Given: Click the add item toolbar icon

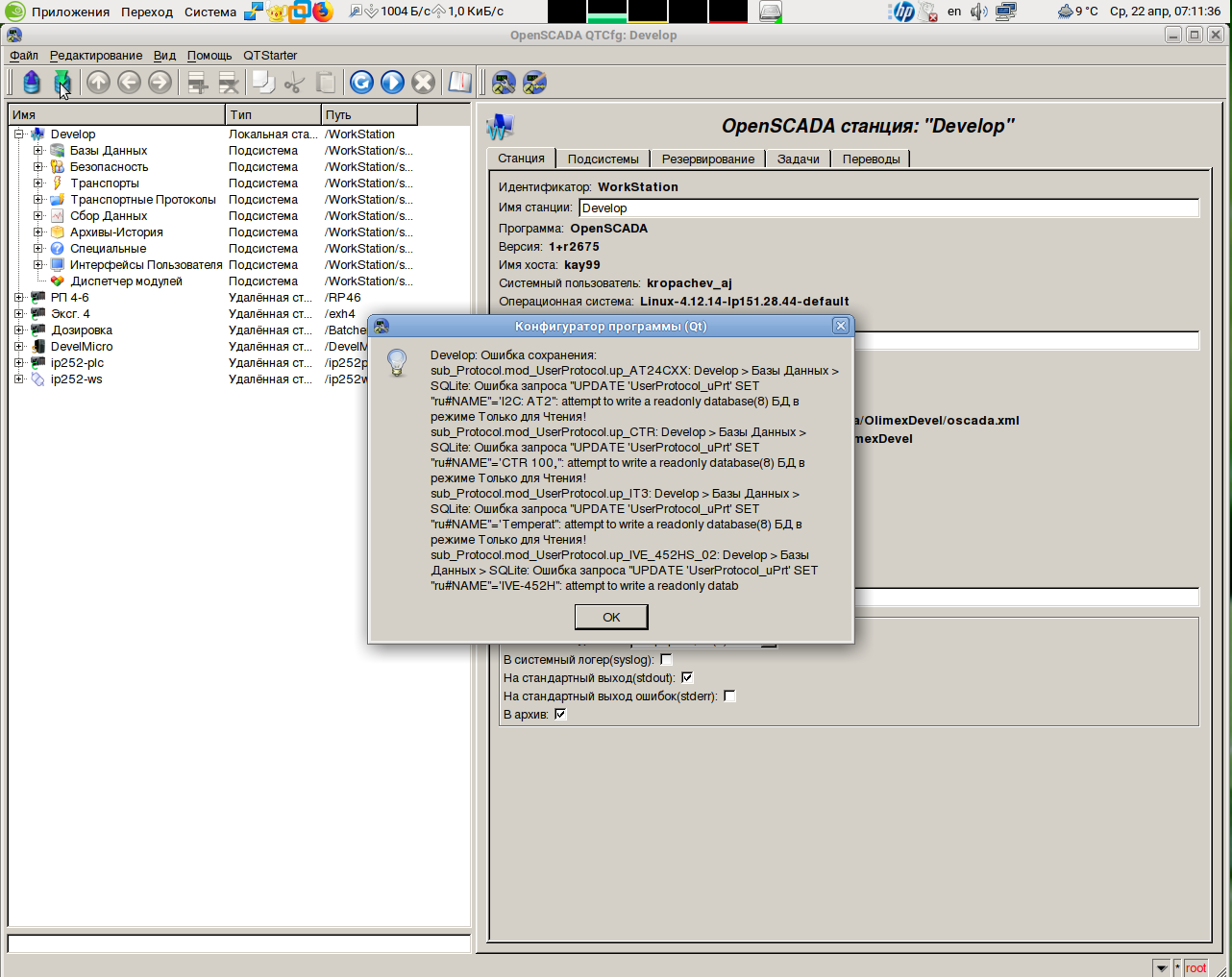Looking at the screenshot, I should coord(198,83).
